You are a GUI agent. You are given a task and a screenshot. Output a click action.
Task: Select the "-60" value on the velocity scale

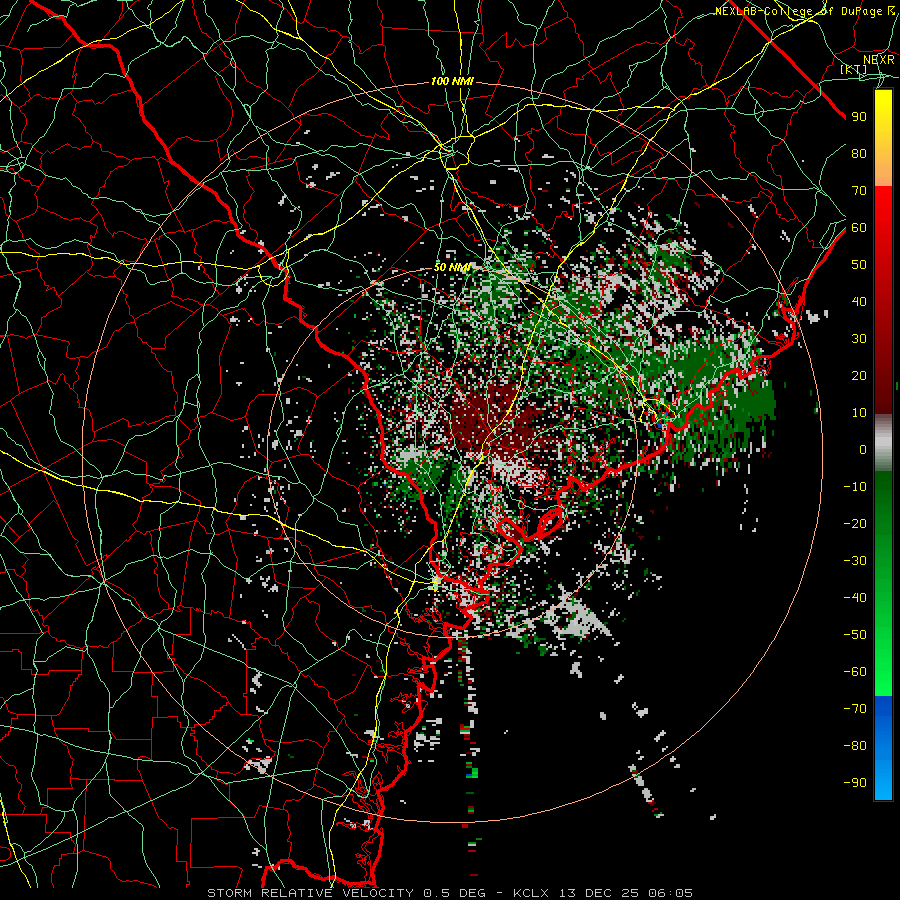855,672
